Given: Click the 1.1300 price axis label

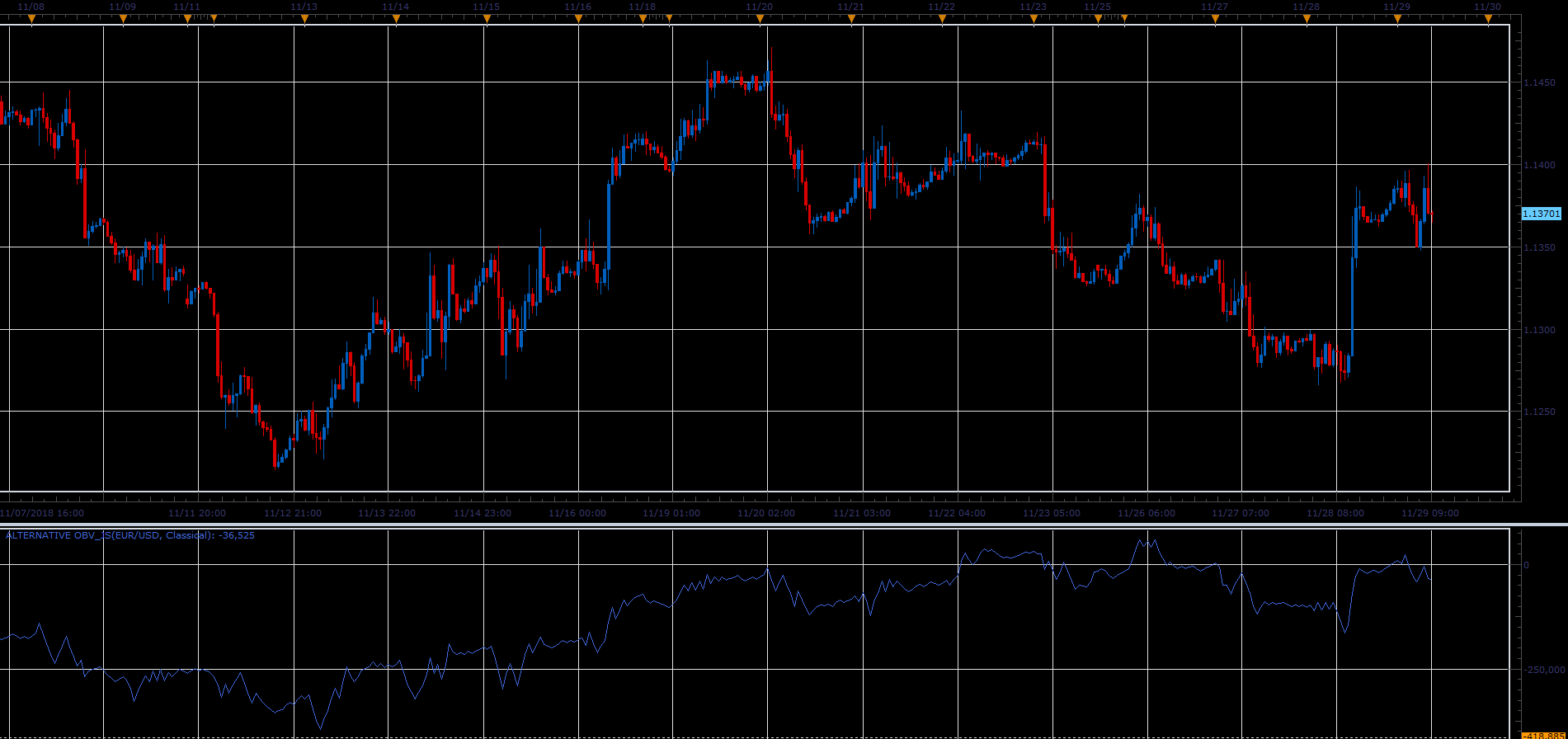Looking at the screenshot, I should pyautogui.click(x=1539, y=330).
